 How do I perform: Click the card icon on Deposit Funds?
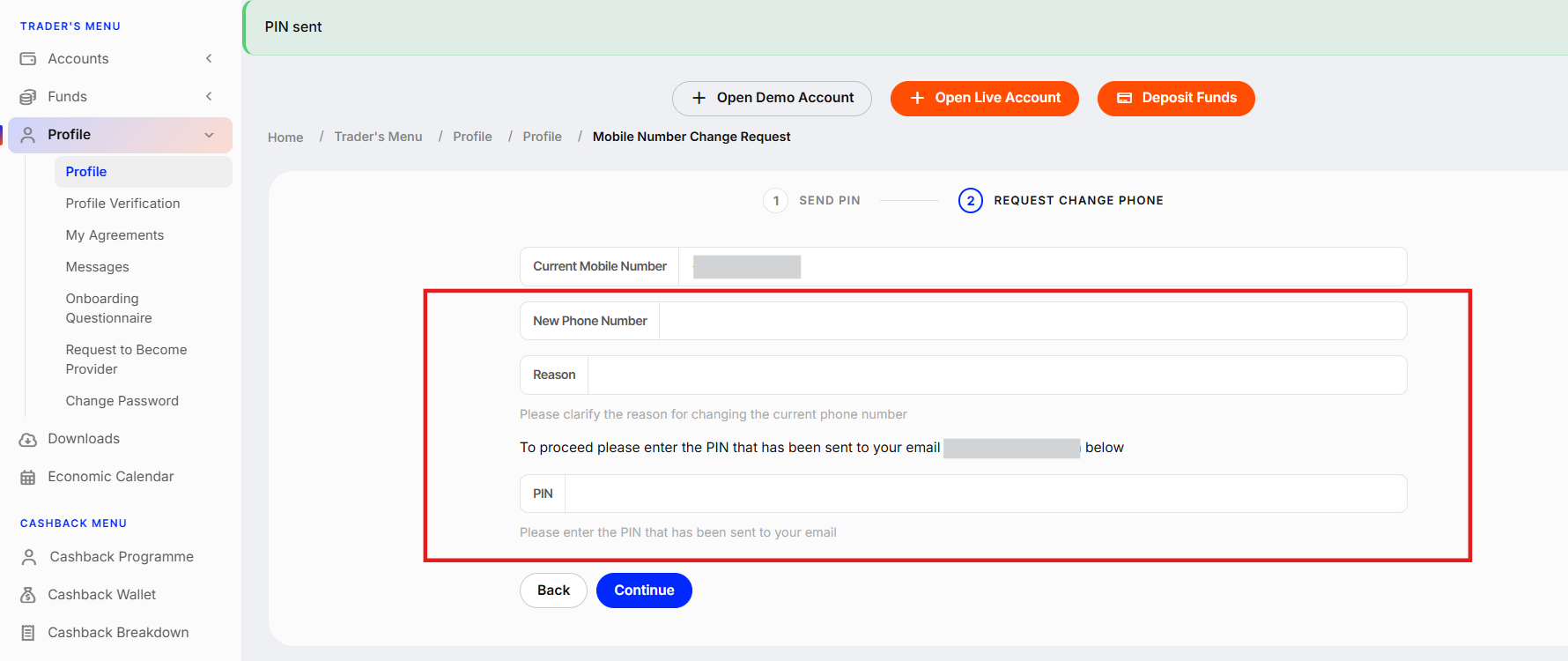[x=1124, y=98]
